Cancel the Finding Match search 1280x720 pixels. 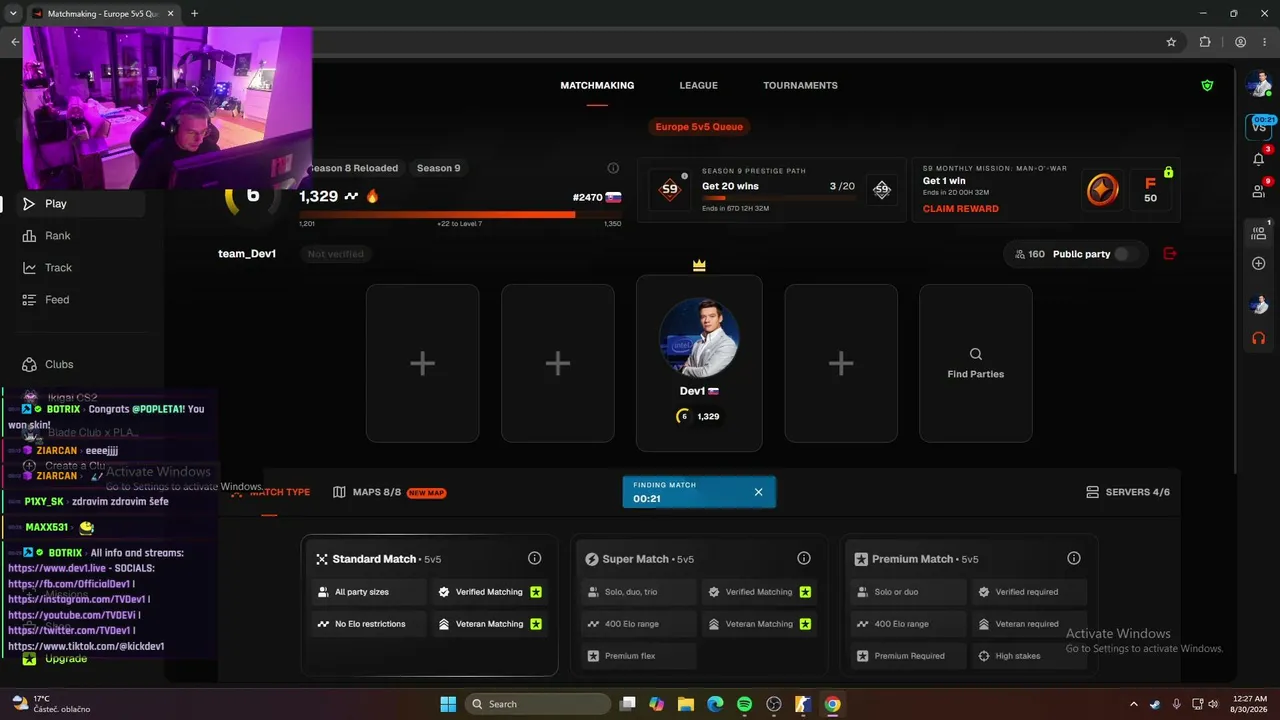758,492
